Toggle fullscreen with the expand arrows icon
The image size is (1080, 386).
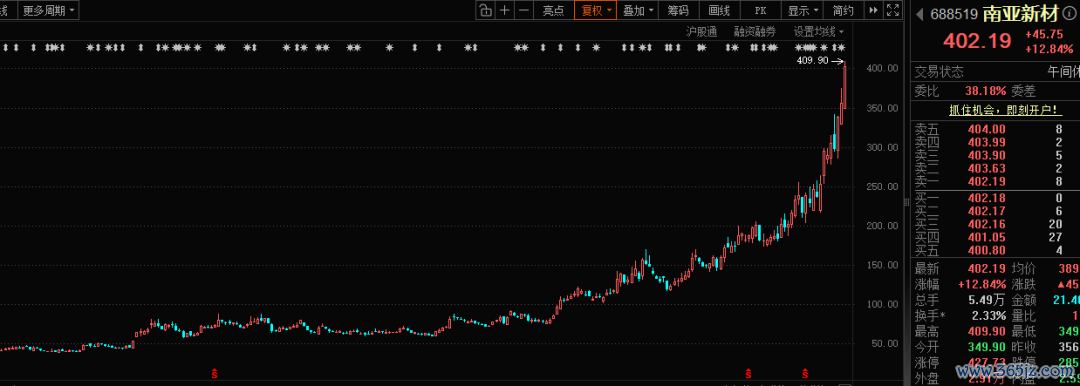pos(893,10)
